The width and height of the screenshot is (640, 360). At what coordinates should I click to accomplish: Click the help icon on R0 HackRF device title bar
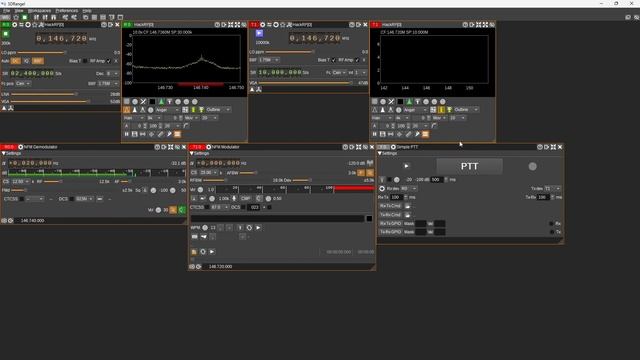[104, 25]
